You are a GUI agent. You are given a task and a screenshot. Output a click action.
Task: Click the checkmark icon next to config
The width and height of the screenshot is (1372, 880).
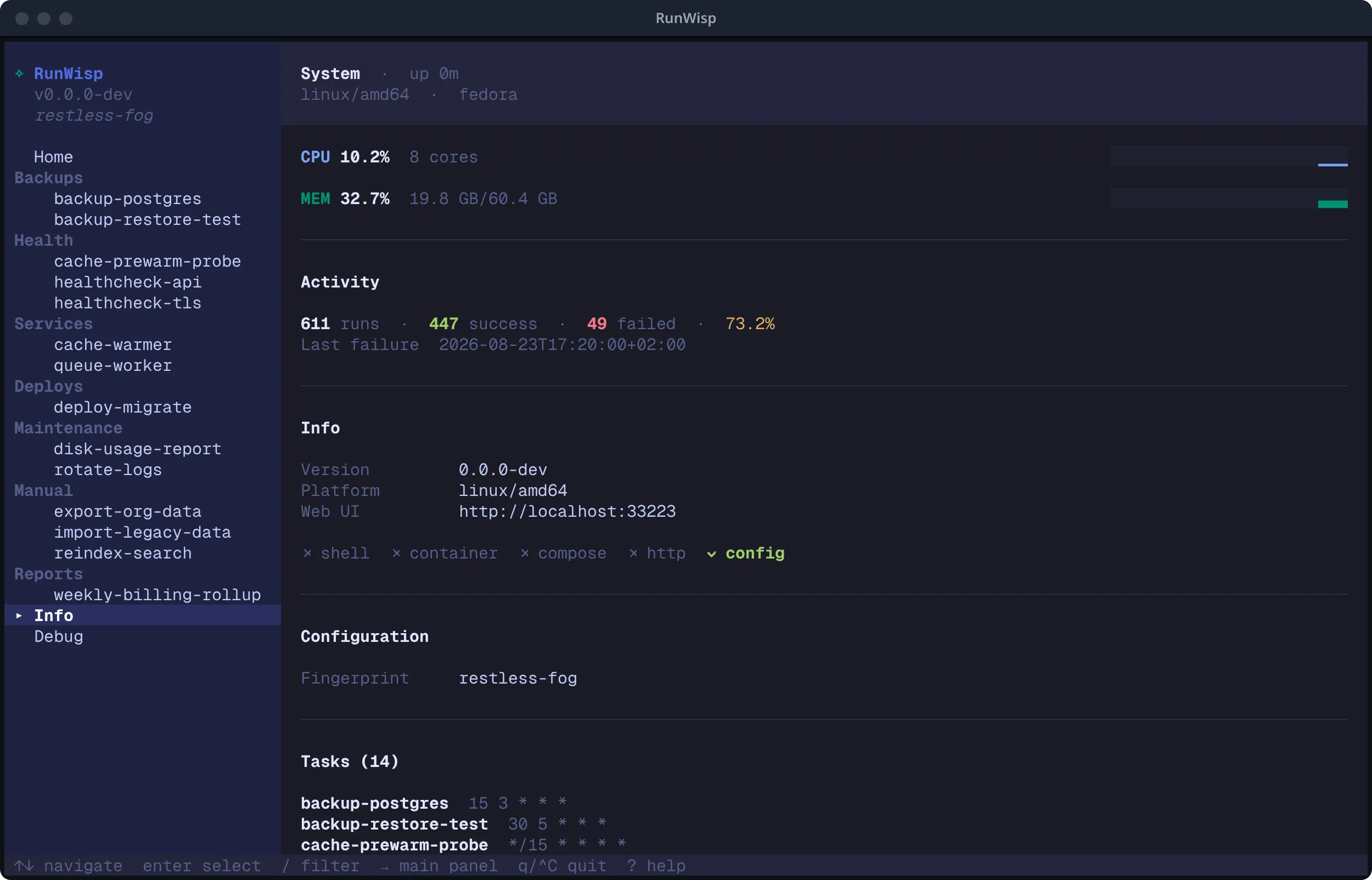[711, 554]
